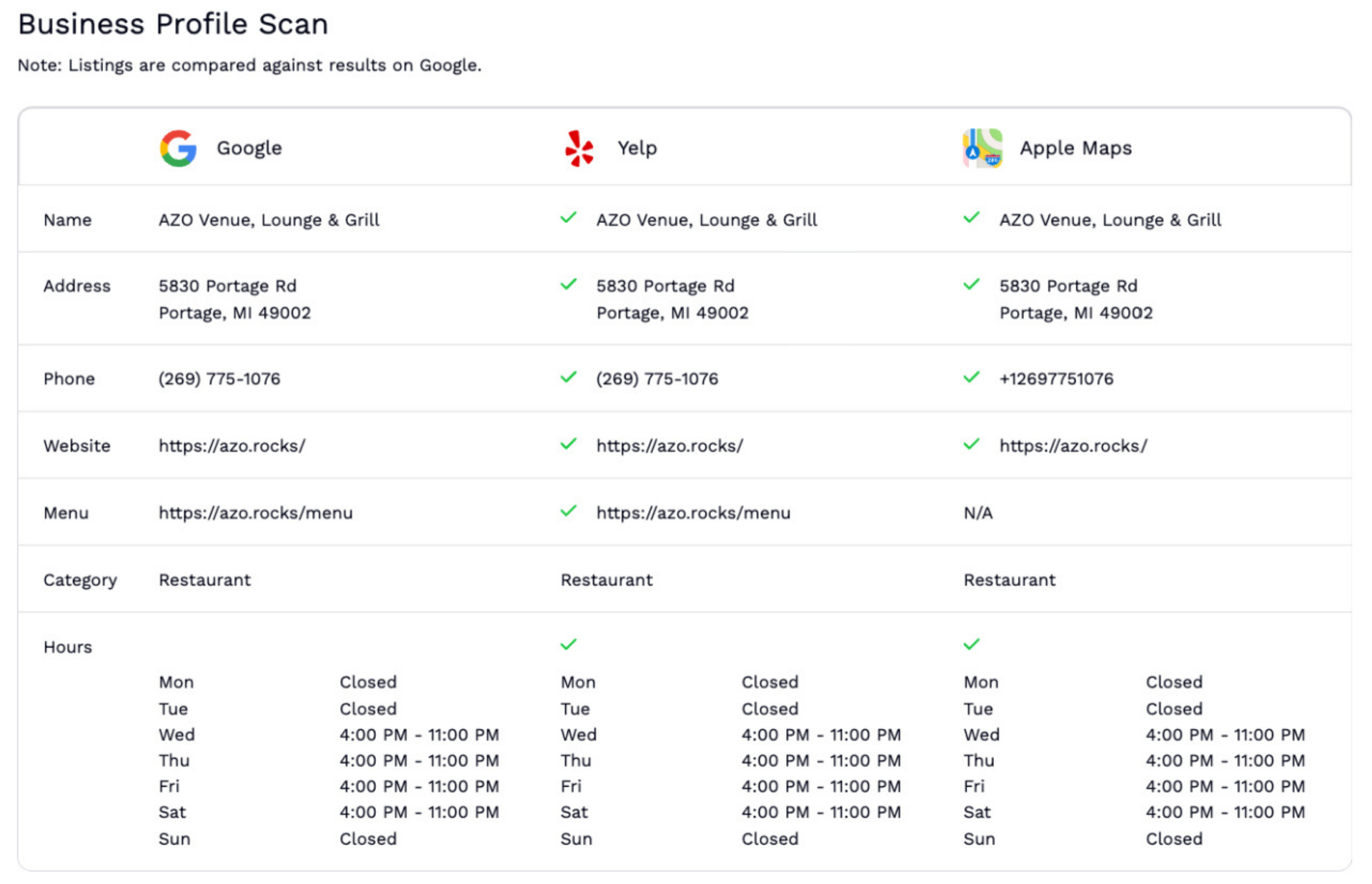The width and height of the screenshot is (1372, 884).
Task: Click the Yelp website match checkmark
Action: point(569,444)
